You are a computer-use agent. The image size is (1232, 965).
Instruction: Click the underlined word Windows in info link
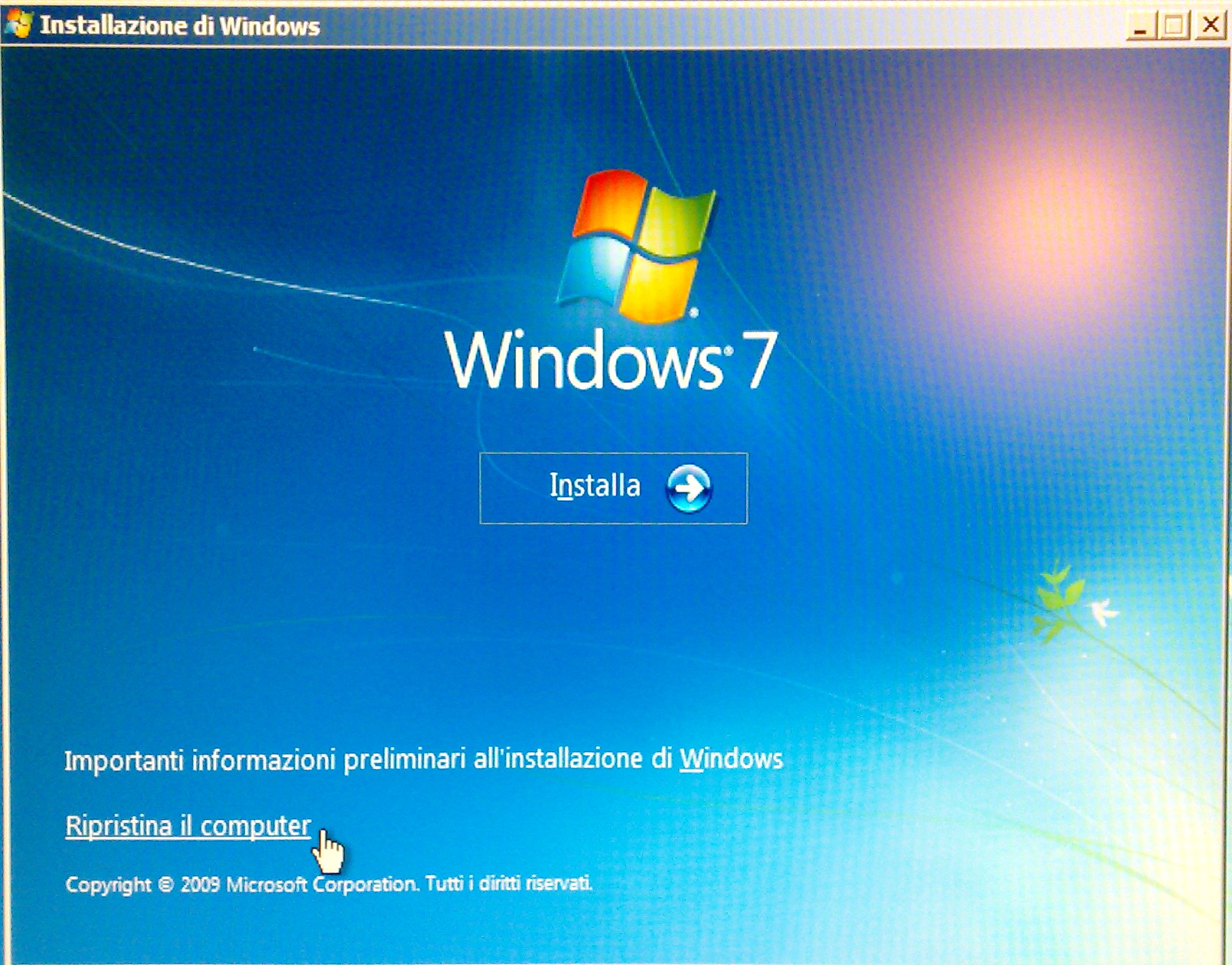tap(730, 759)
